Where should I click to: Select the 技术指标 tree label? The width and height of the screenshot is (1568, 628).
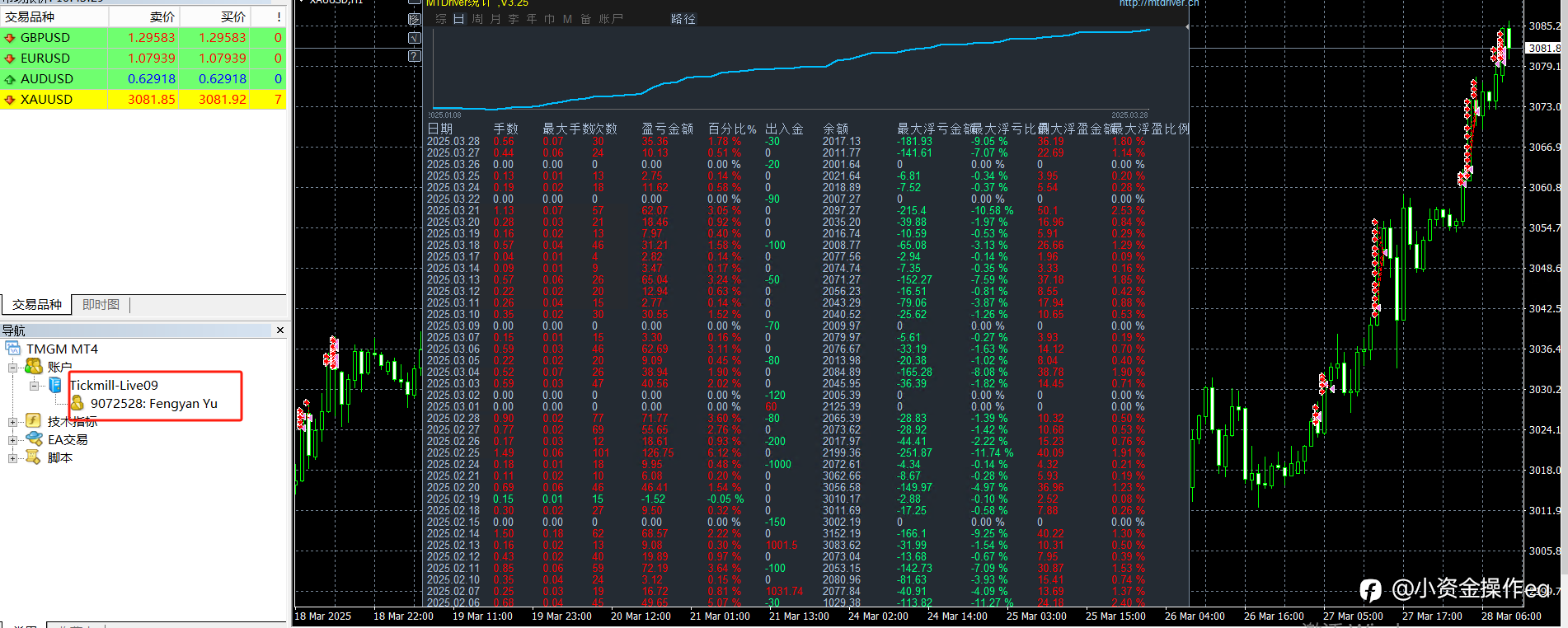[73, 421]
